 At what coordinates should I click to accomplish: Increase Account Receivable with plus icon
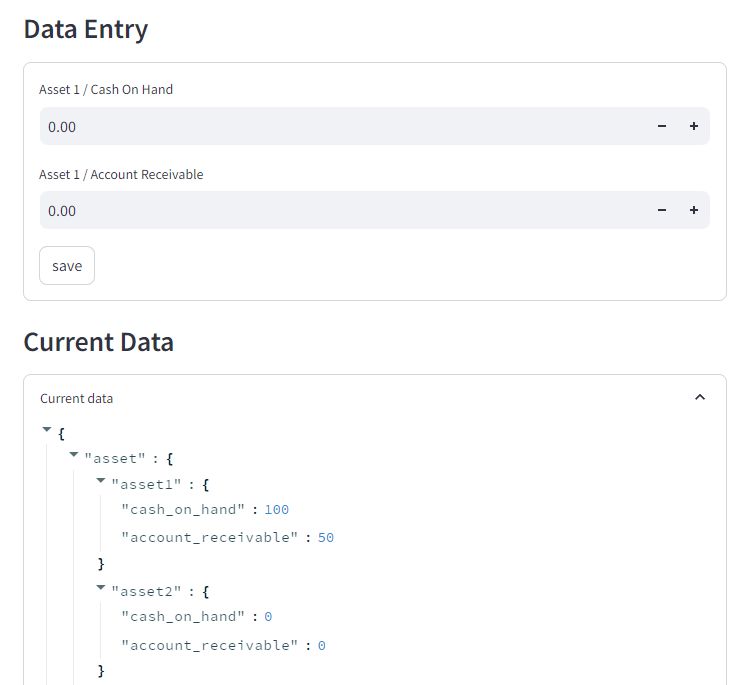click(693, 210)
